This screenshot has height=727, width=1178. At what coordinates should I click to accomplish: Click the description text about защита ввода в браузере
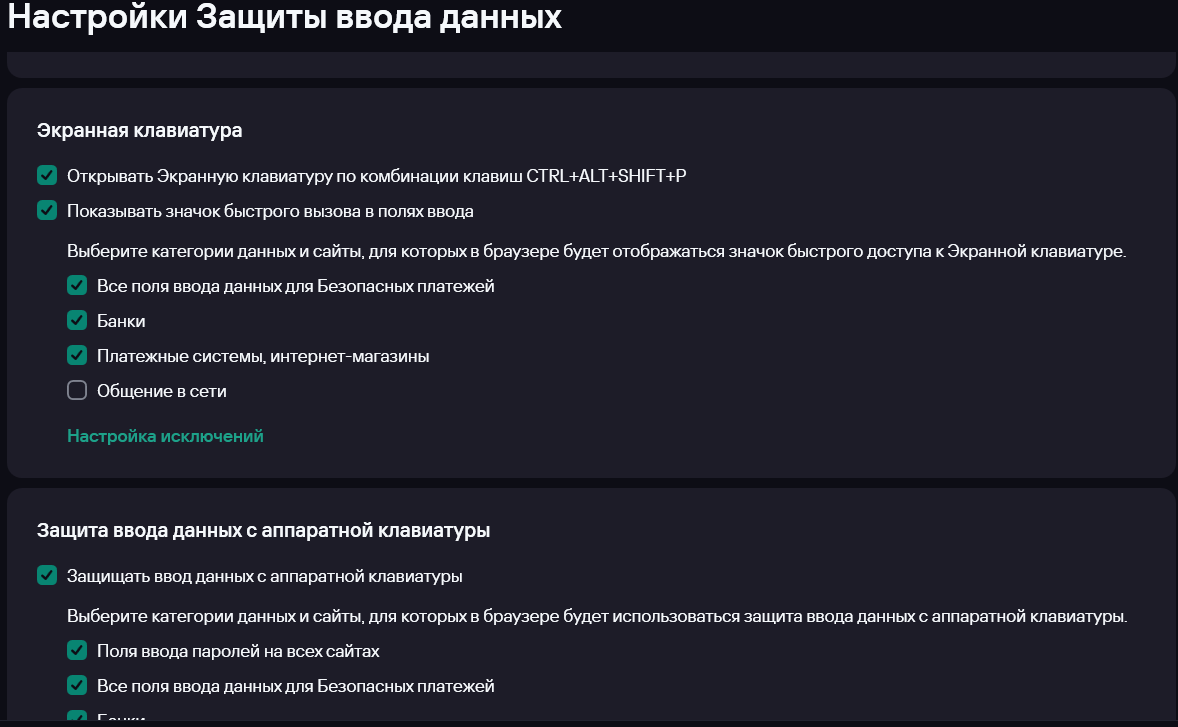click(596, 616)
